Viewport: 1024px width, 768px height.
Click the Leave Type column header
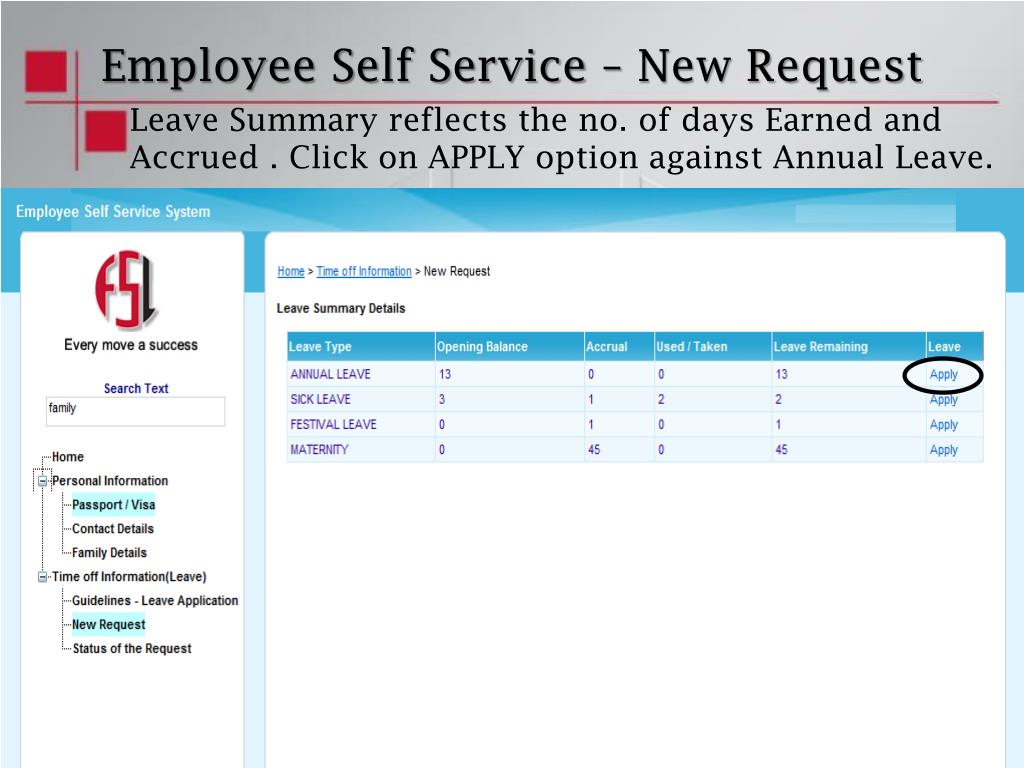[x=361, y=347]
